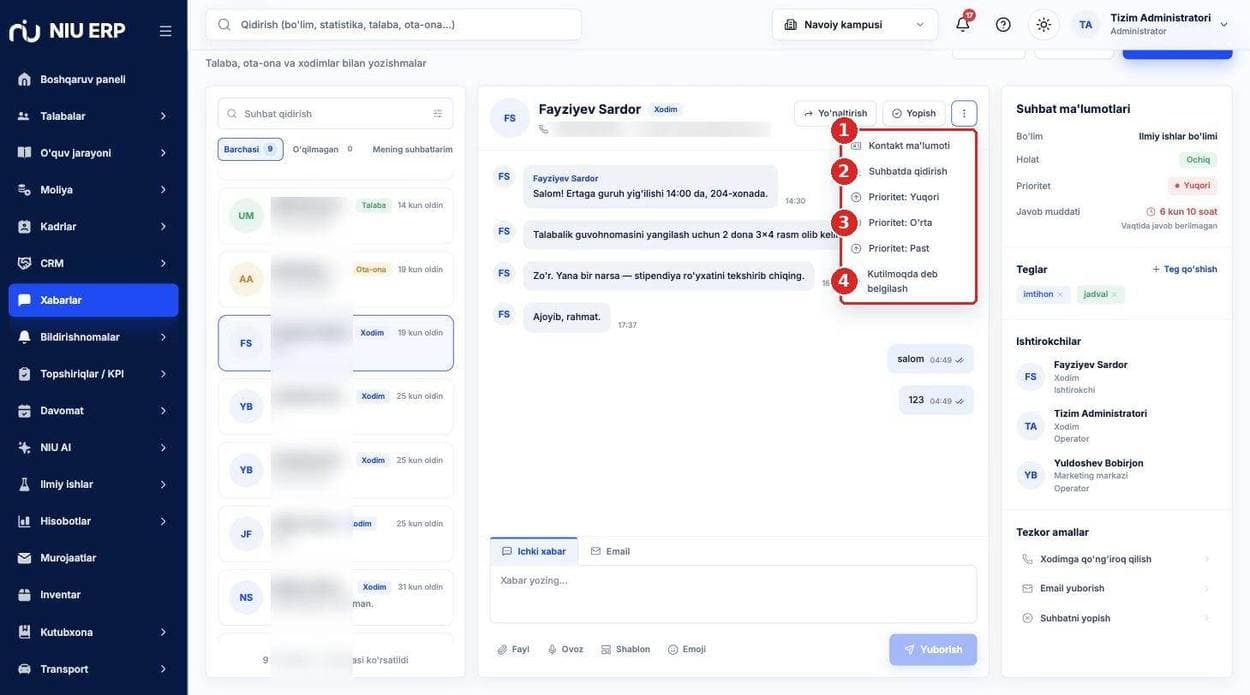Screen dimensions: 1250x695
Task: Switch to the Ichki xabar tab
Action: 534,551
